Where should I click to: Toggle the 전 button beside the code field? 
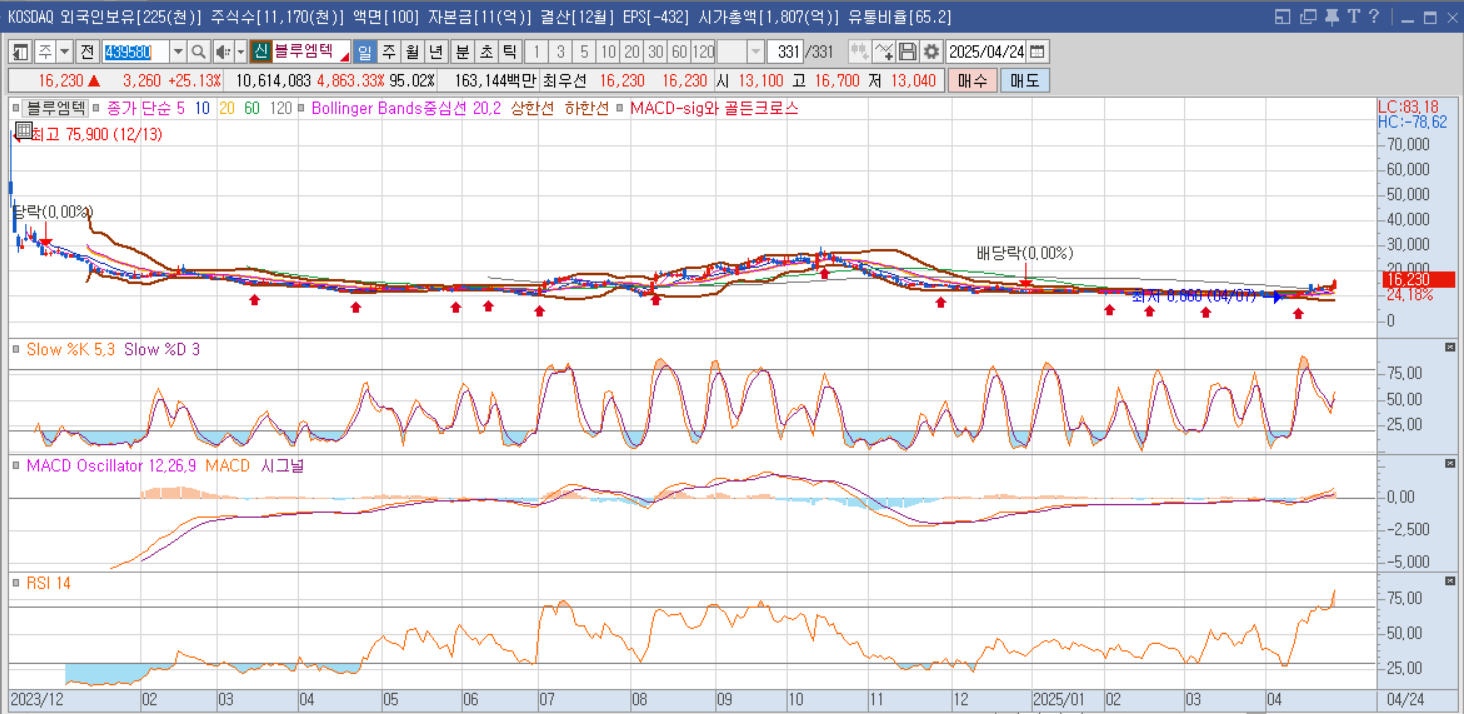88,52
